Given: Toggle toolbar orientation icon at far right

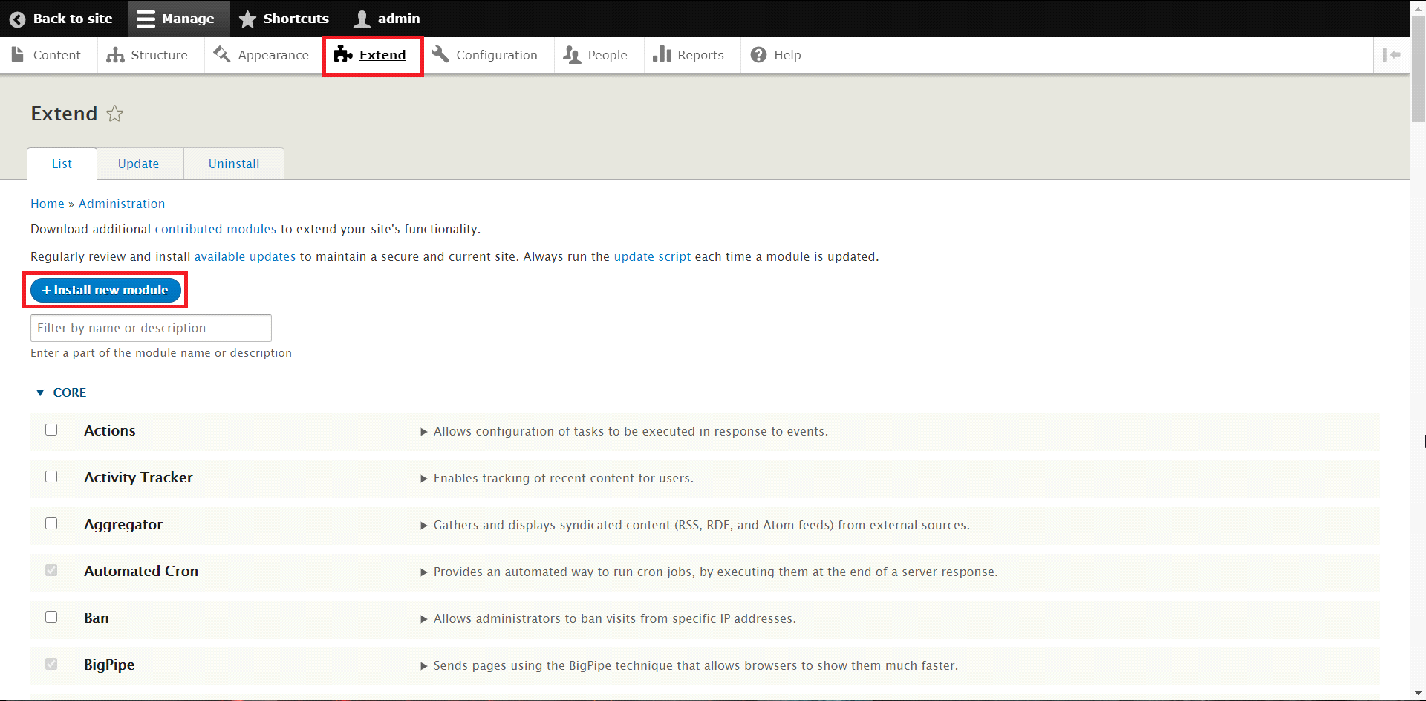Looking at the screenshot, I should click(x=1391, y=55).
